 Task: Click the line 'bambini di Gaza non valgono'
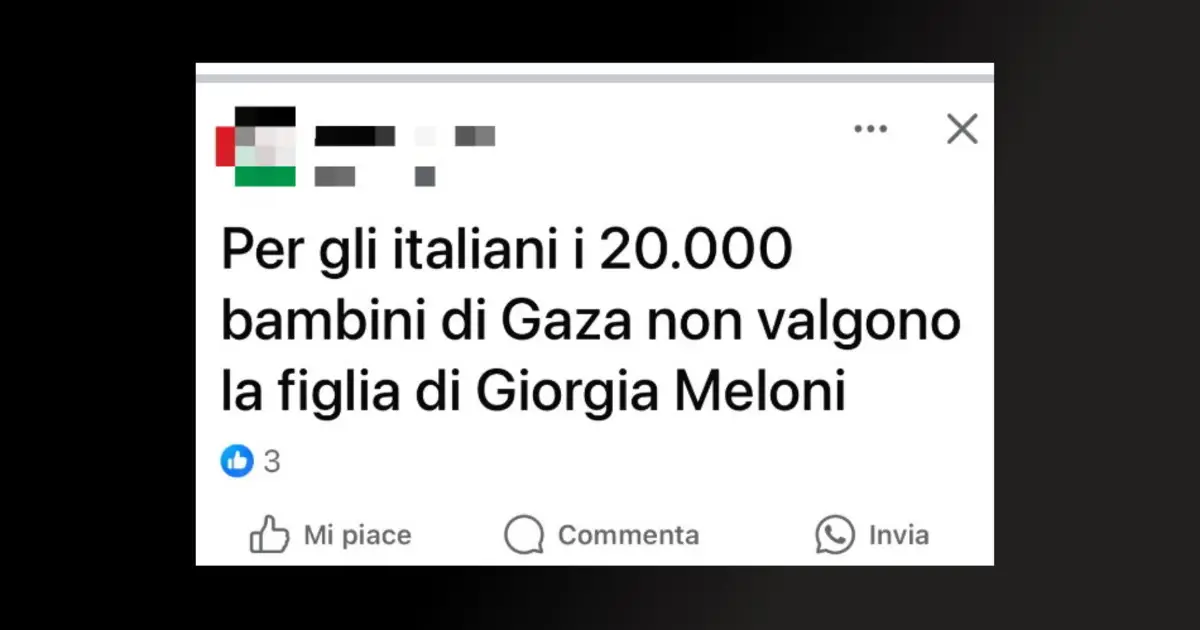pyautogui.click(x=590, y=322)
